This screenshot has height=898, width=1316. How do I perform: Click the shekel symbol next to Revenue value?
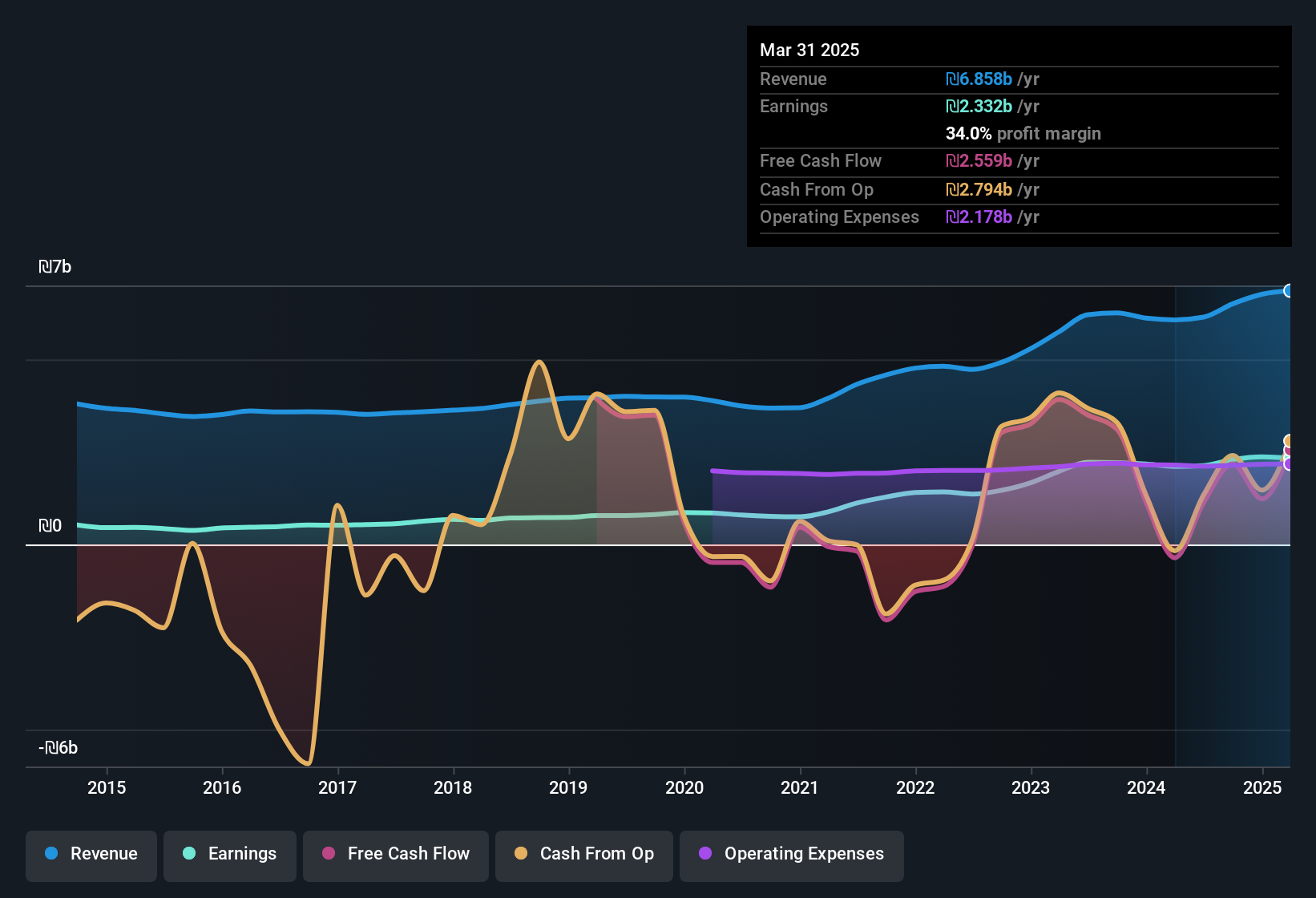pos(952,79)
